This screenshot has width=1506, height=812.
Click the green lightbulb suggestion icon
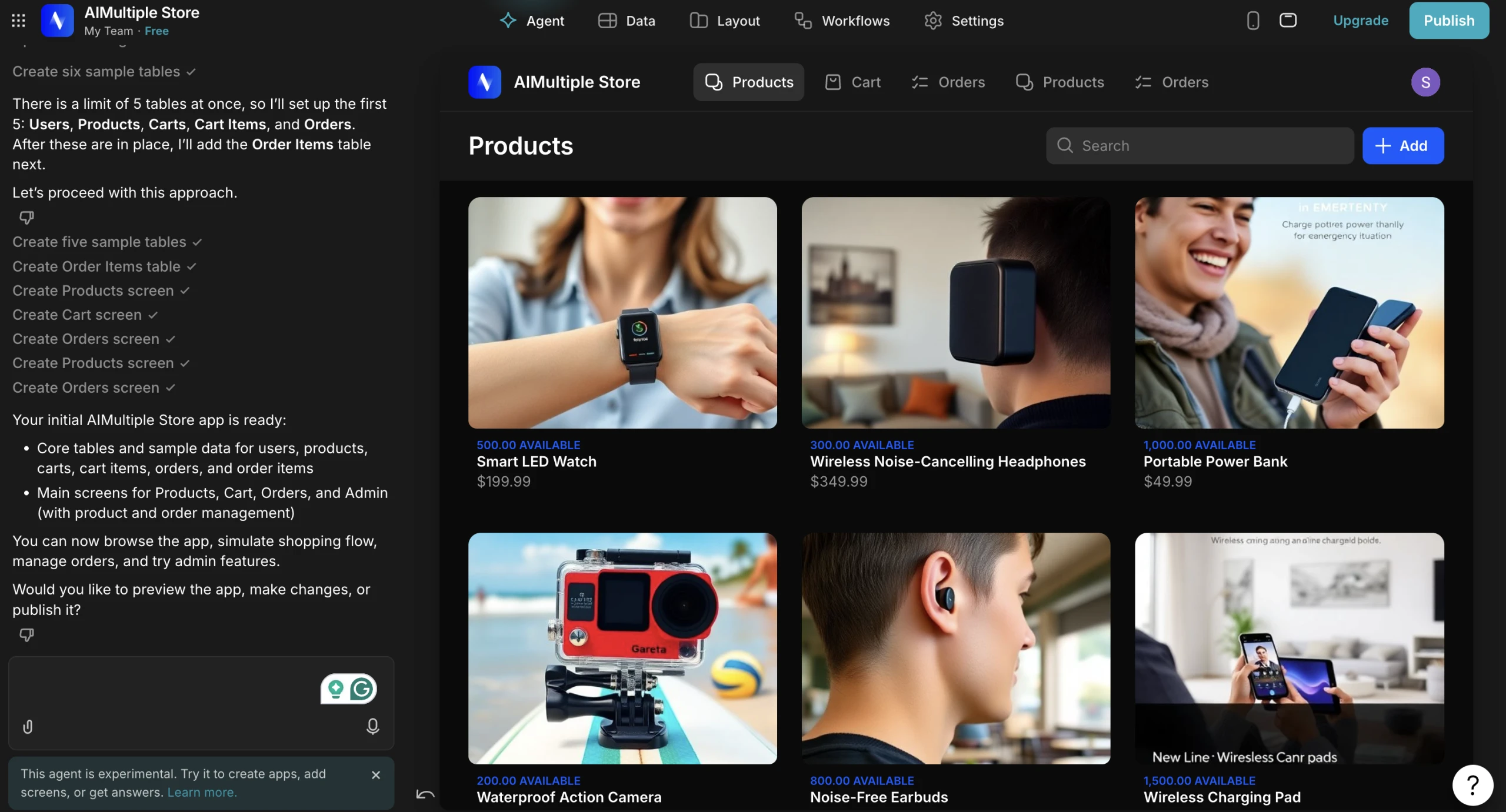336,689
